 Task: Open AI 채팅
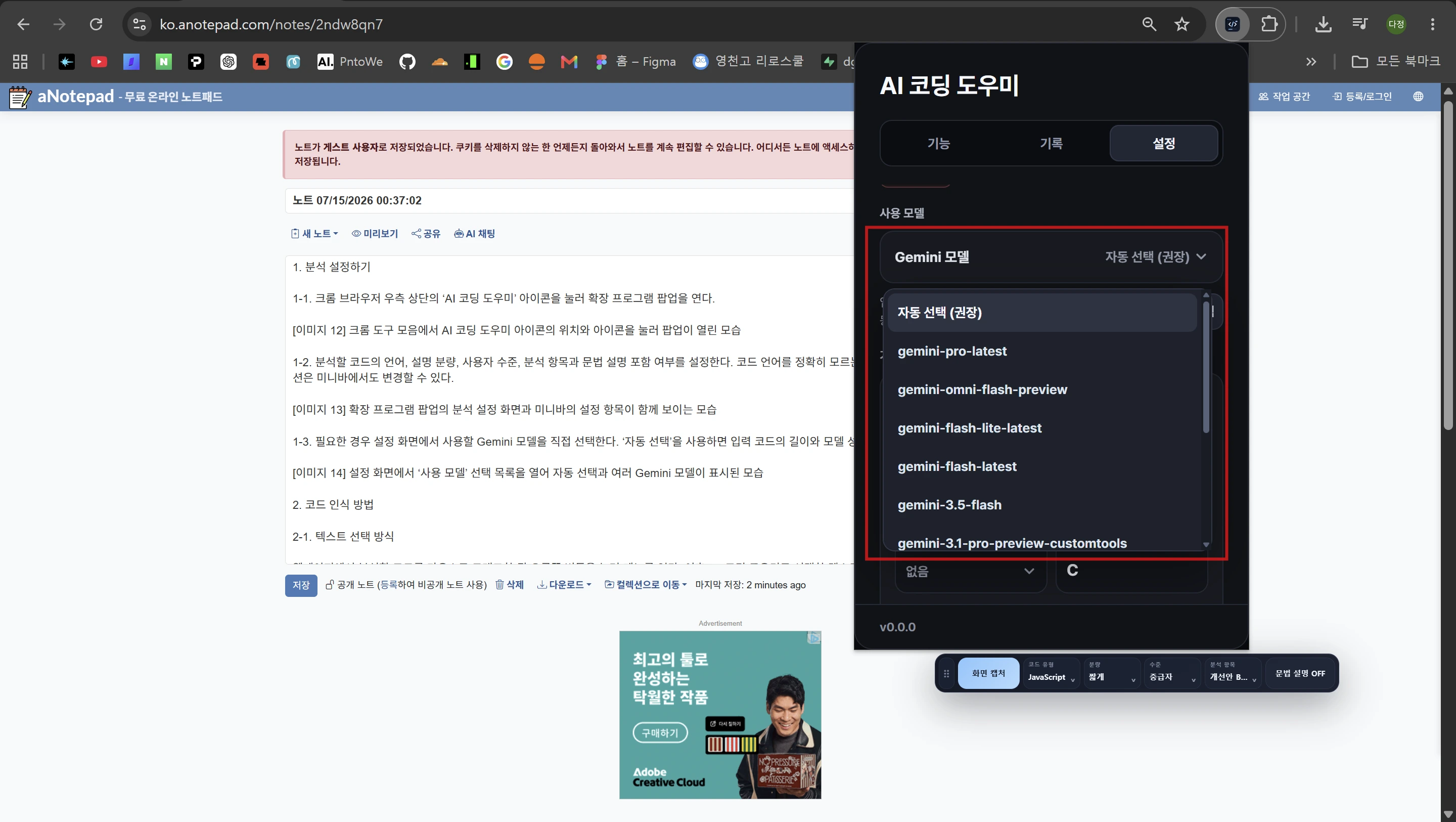tap(474, 234)
